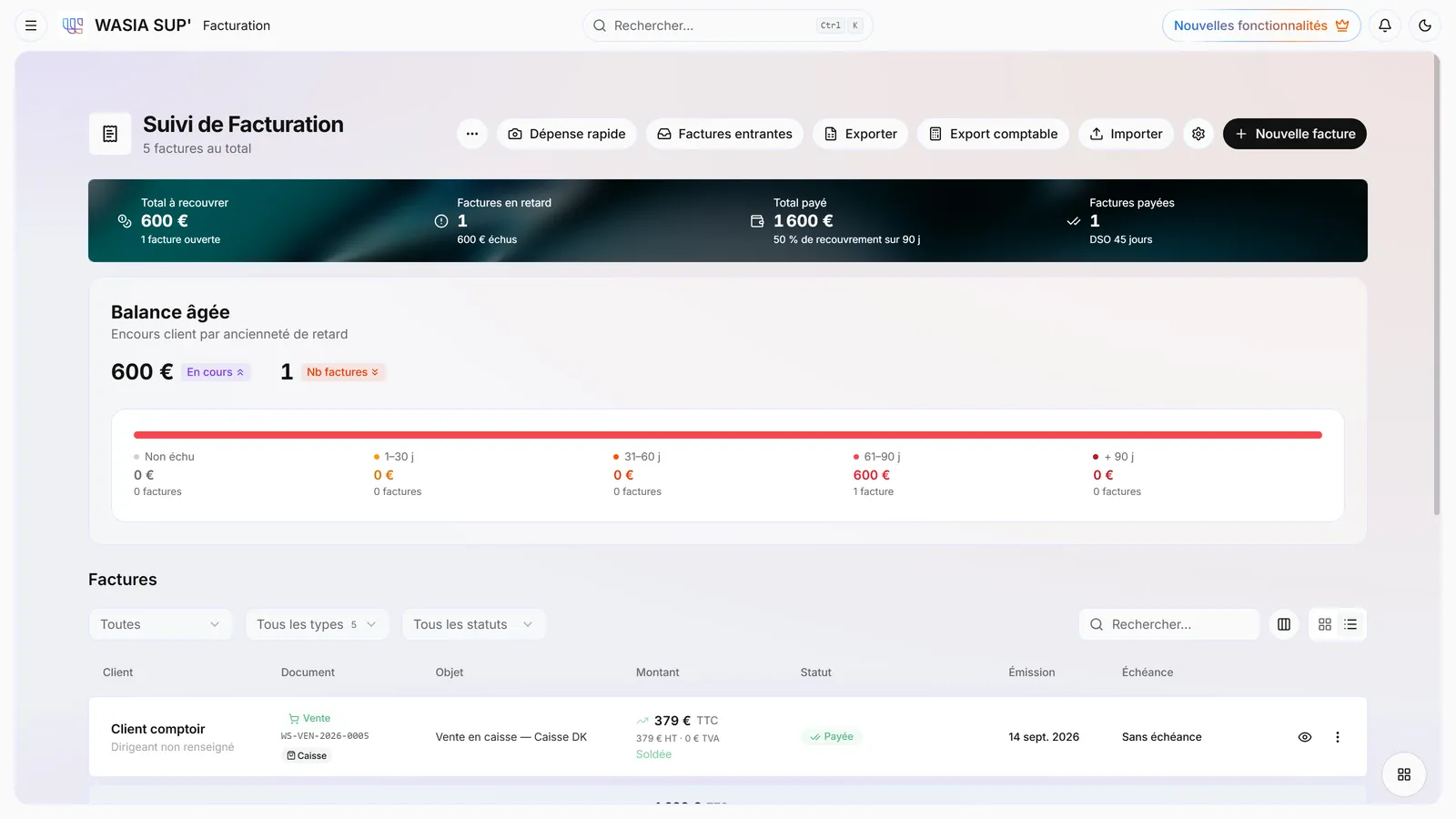
Task: Open Nouvelles fonctionnalités announcement
Action: coord(1261,25)
